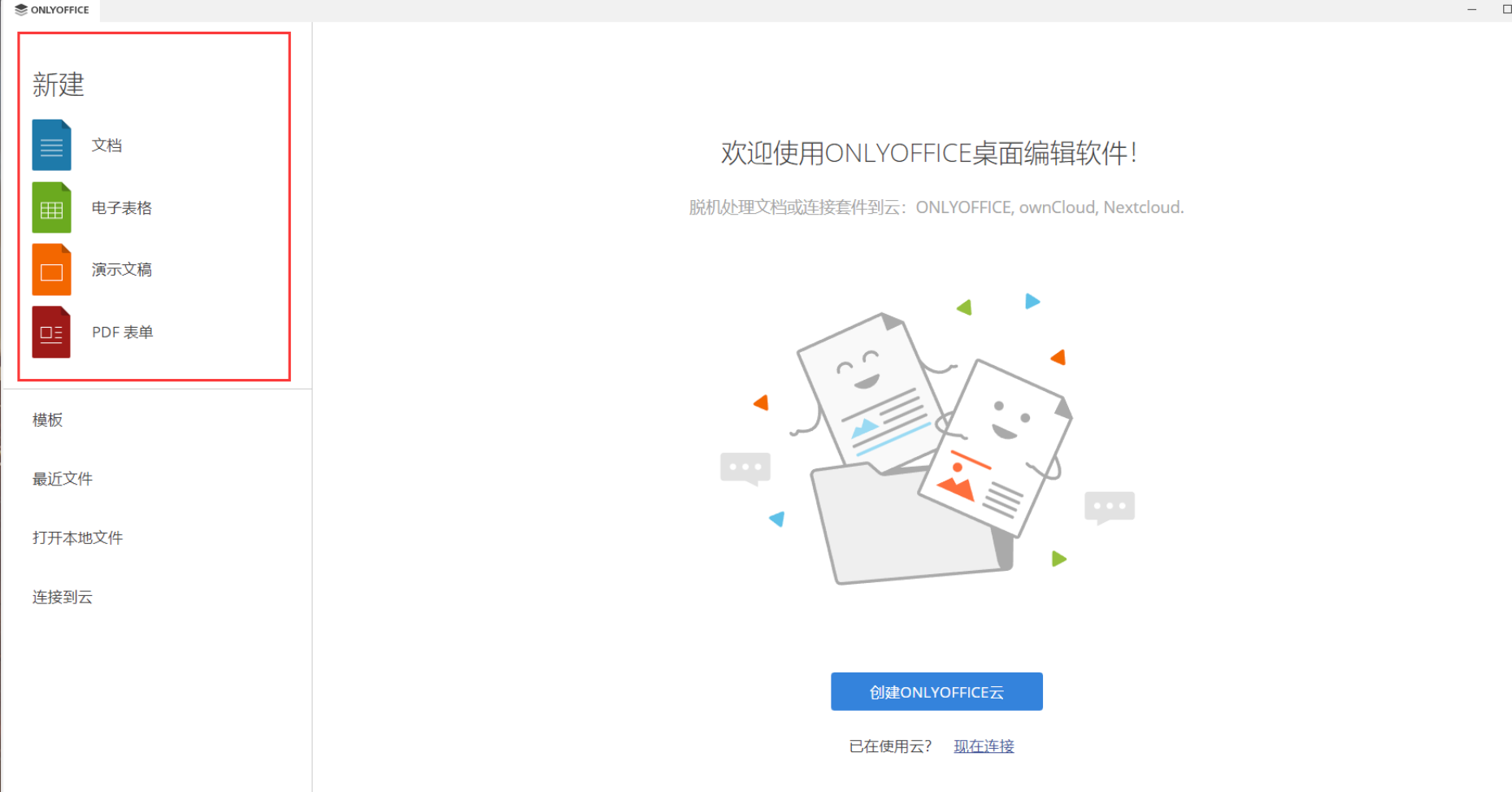Create a new PDF 表单
Viewport: 1512px width, 792px height.
pos(122,332)
